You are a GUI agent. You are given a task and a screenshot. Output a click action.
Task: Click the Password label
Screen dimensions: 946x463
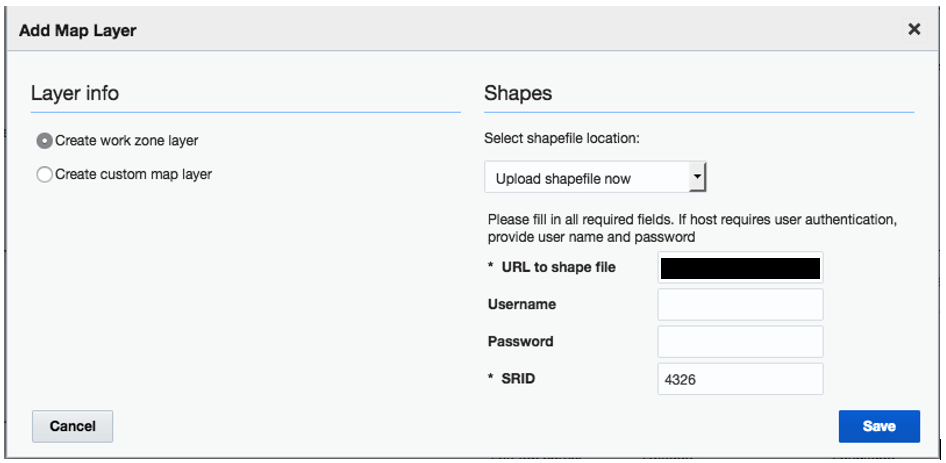(520, 341)
